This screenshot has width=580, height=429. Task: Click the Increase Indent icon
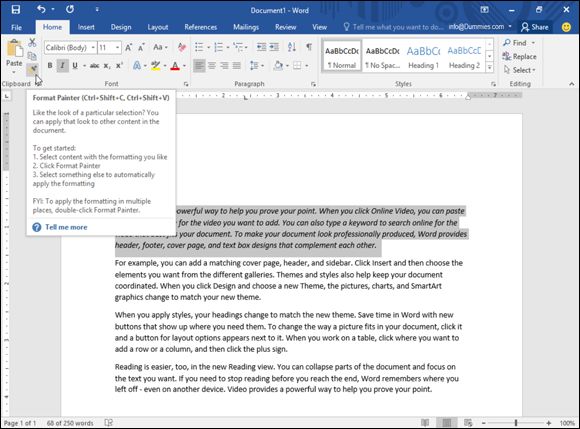point(274,47)
